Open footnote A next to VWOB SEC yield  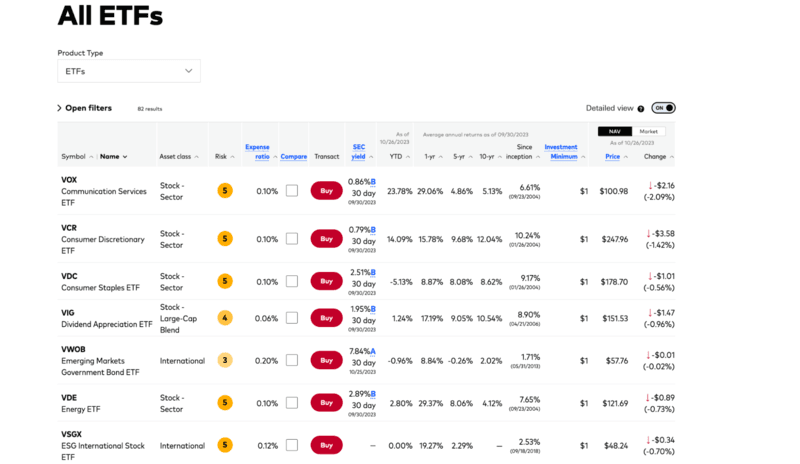coord(373,351)
